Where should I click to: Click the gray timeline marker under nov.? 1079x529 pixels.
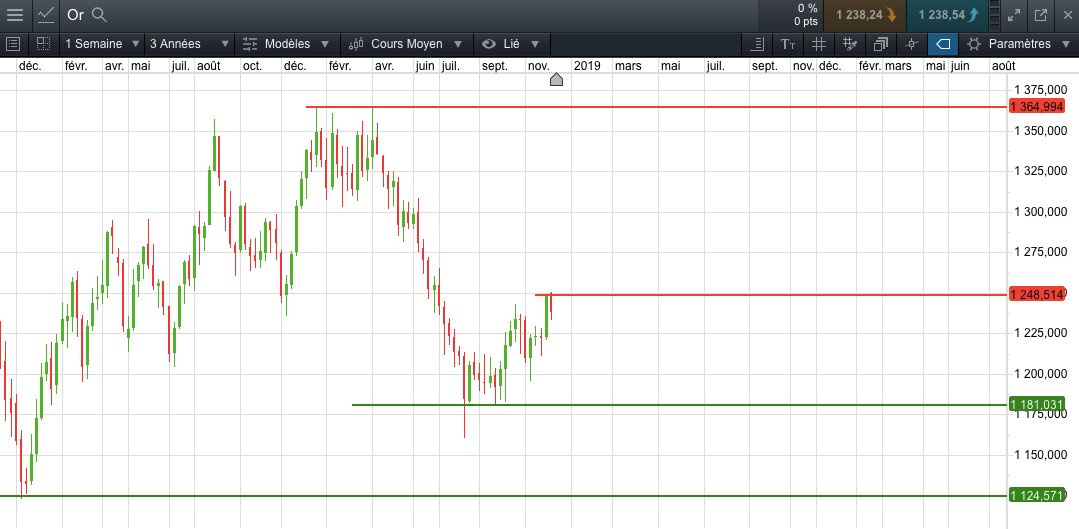557,80
